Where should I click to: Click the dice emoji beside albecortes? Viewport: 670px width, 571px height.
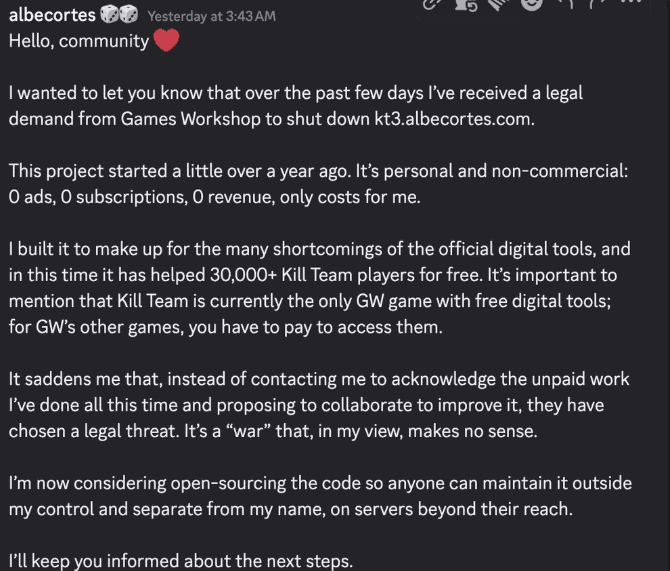[x=119, y=14]
